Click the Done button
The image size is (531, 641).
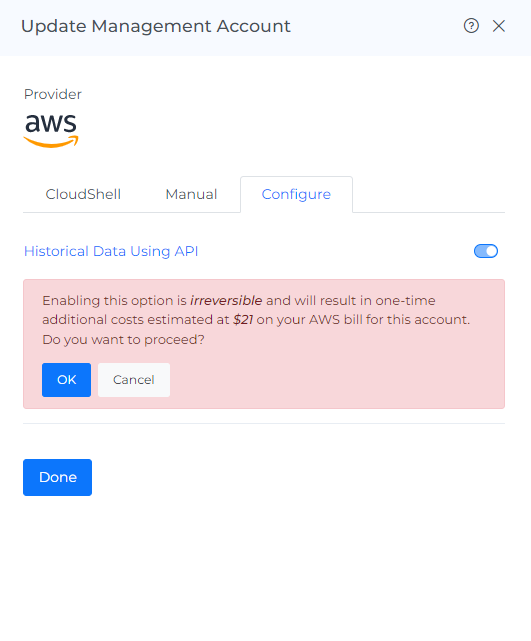[x=57, y=477]
